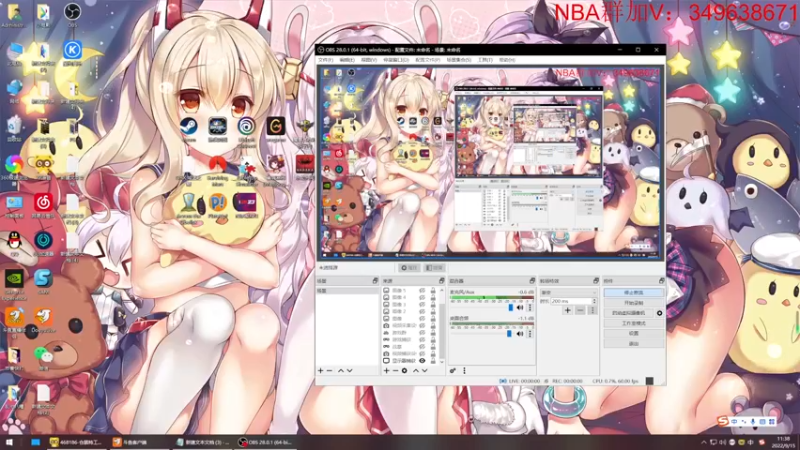Enable Studio Mode (工作室模式)

coord(634,323)
